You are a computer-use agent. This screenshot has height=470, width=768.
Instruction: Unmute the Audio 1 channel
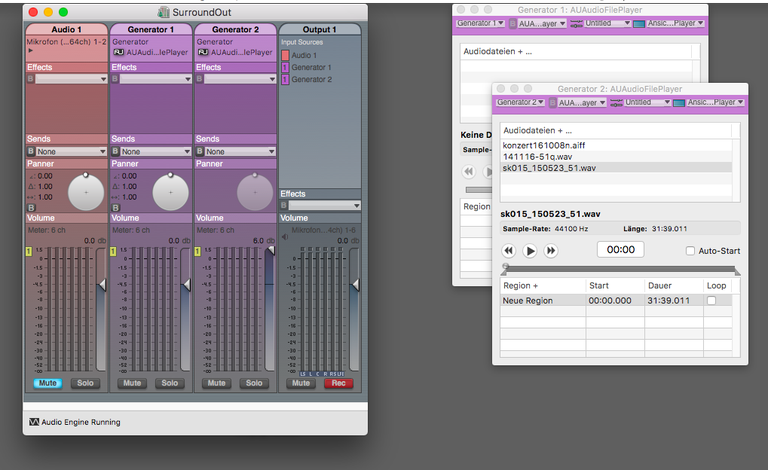point(48,383)
